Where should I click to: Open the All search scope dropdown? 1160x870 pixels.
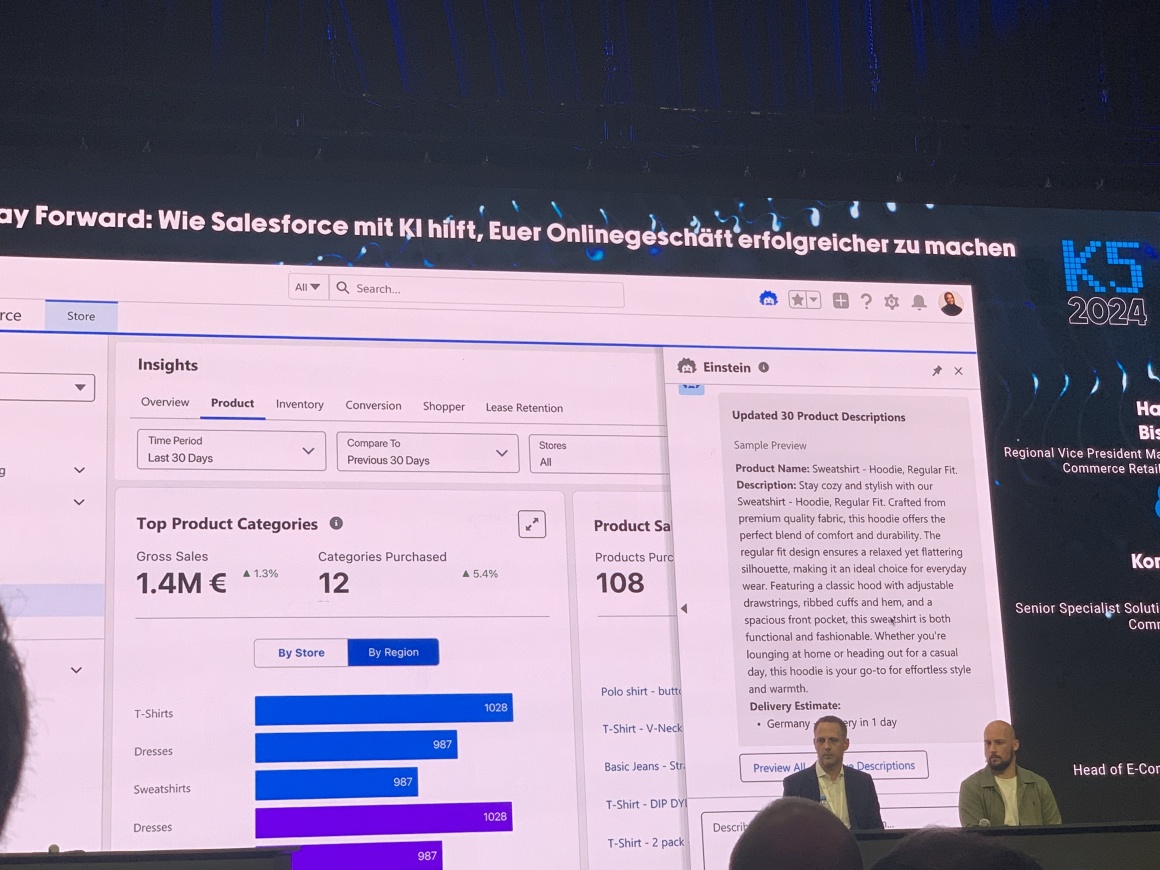click(x=307, y=287)
